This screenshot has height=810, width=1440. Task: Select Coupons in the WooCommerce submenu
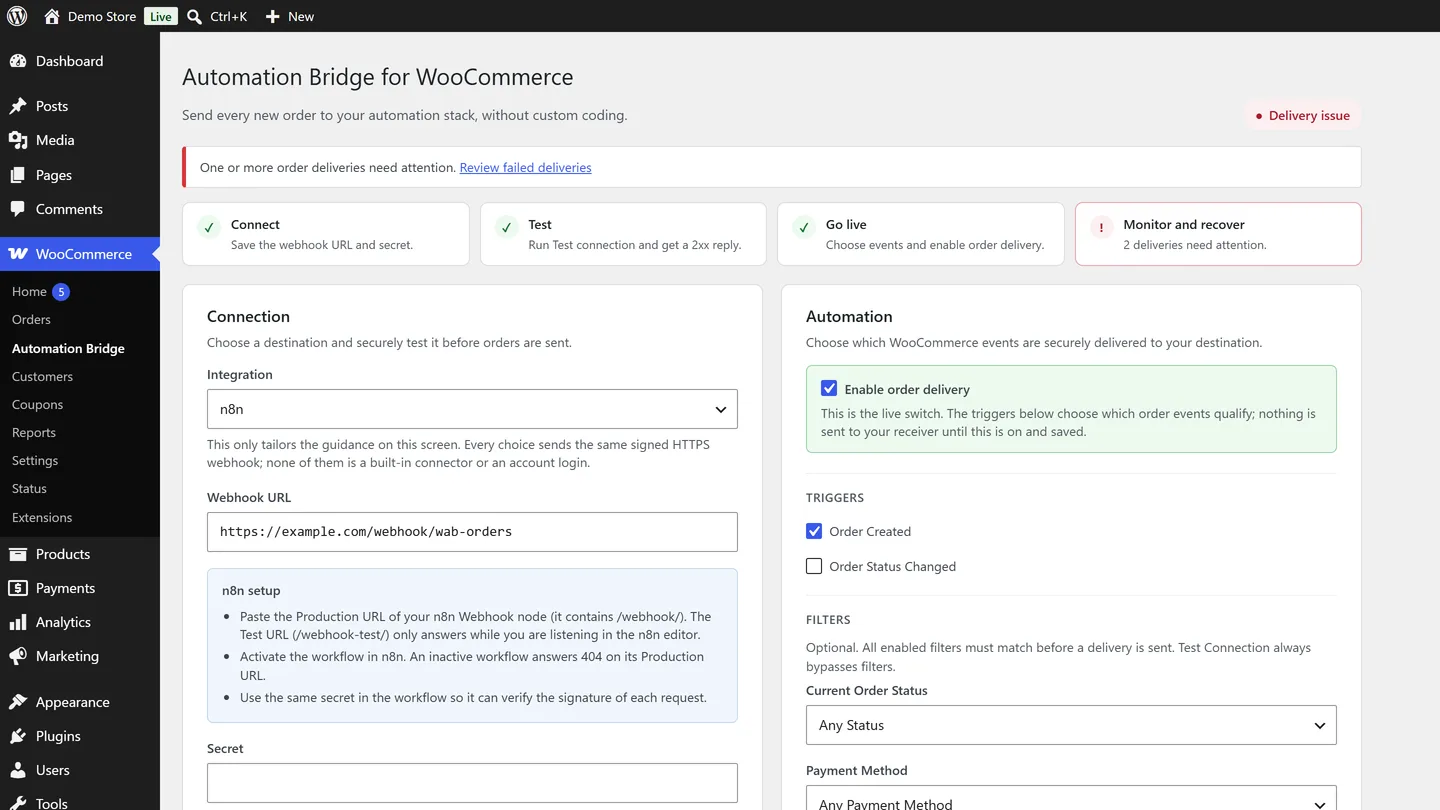coord(37,404)
